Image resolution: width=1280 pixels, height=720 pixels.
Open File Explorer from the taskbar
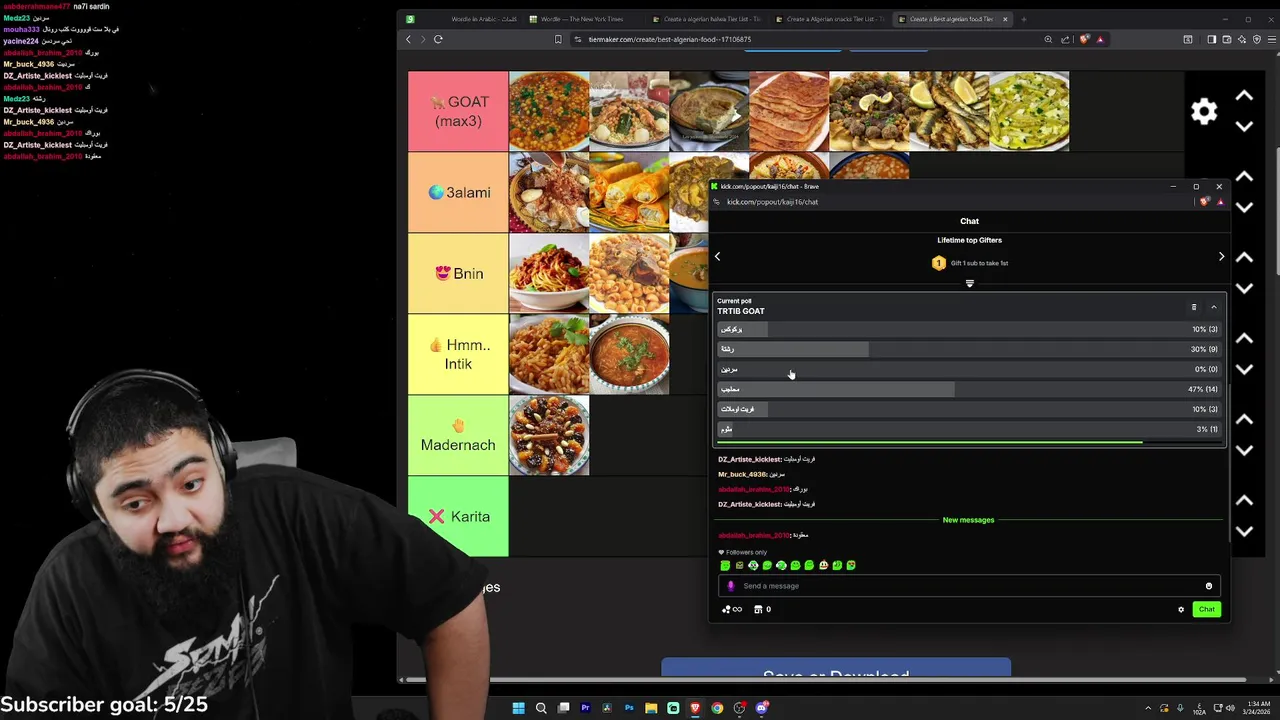651,708
